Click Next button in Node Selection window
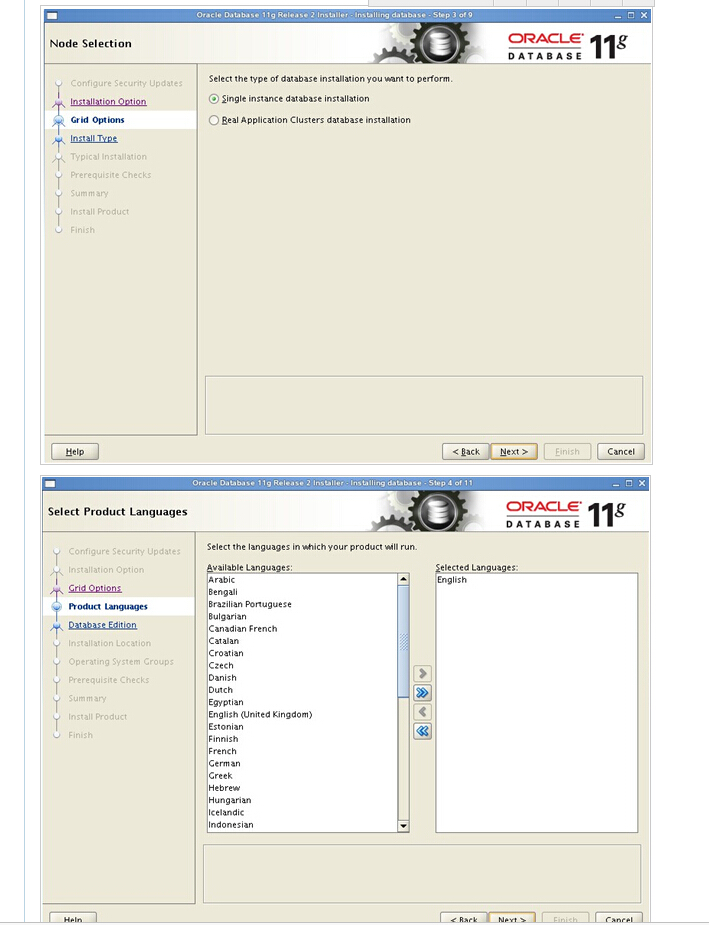 514,451
